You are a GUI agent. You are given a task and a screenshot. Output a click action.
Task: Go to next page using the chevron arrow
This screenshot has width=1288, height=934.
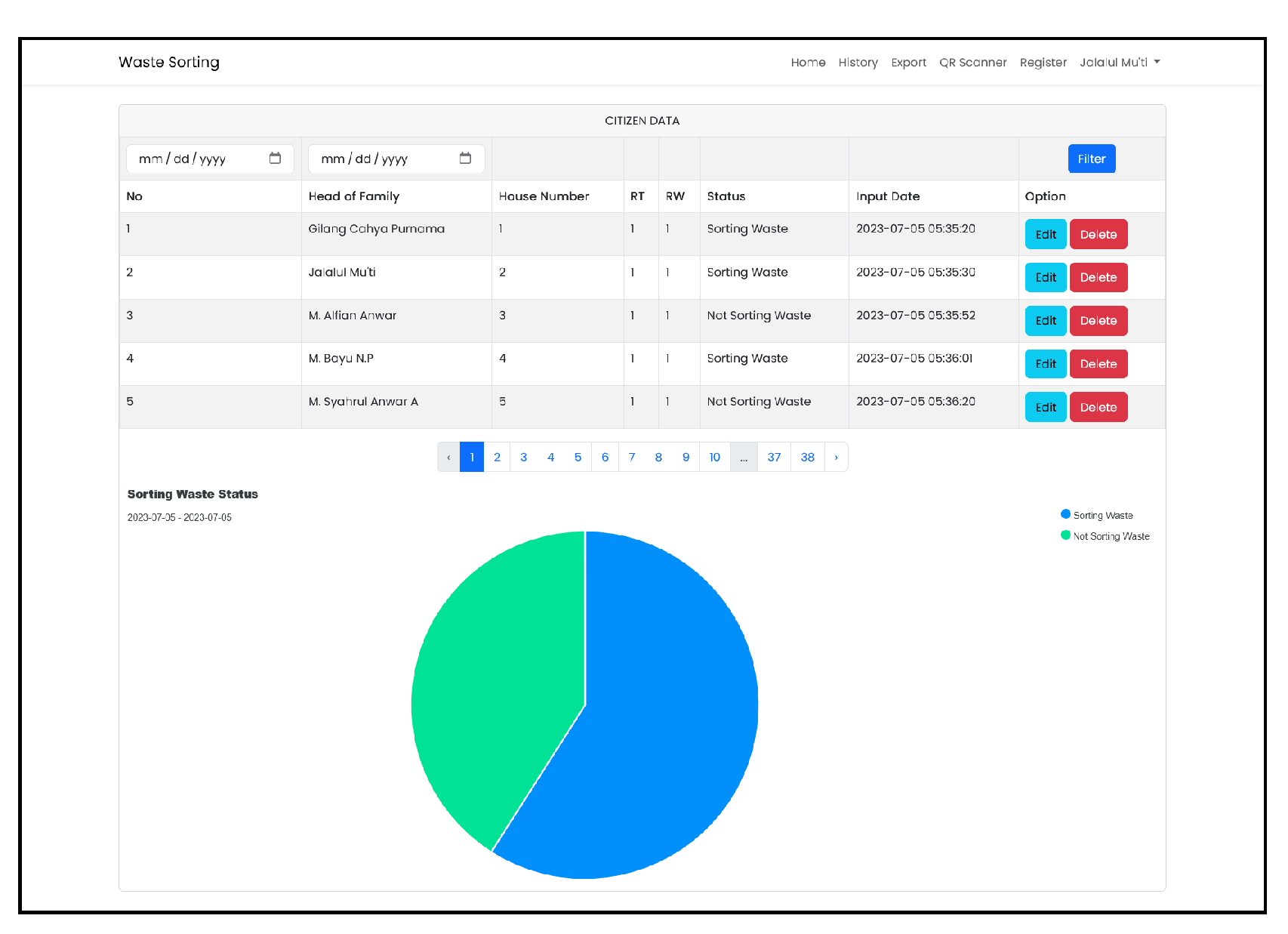[835, 457]
